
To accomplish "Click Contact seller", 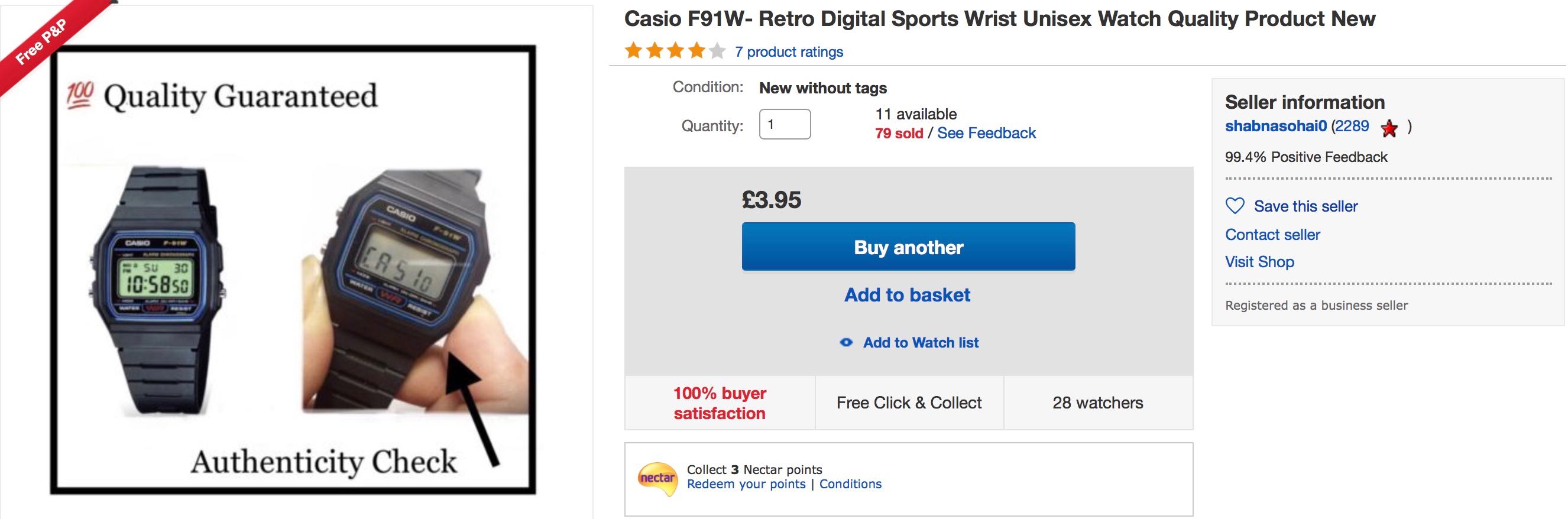I will [1272, 234].
